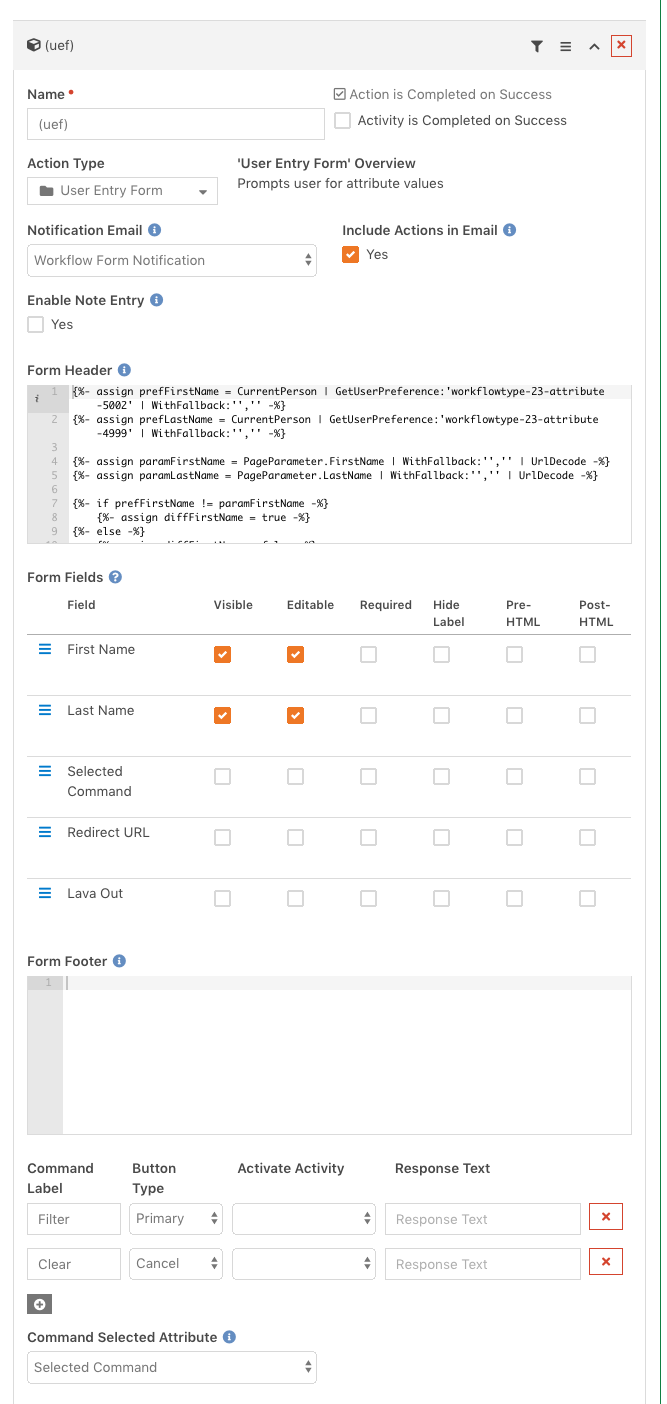
Task: Show Include Actions in Email info icon
Action: 509,230
